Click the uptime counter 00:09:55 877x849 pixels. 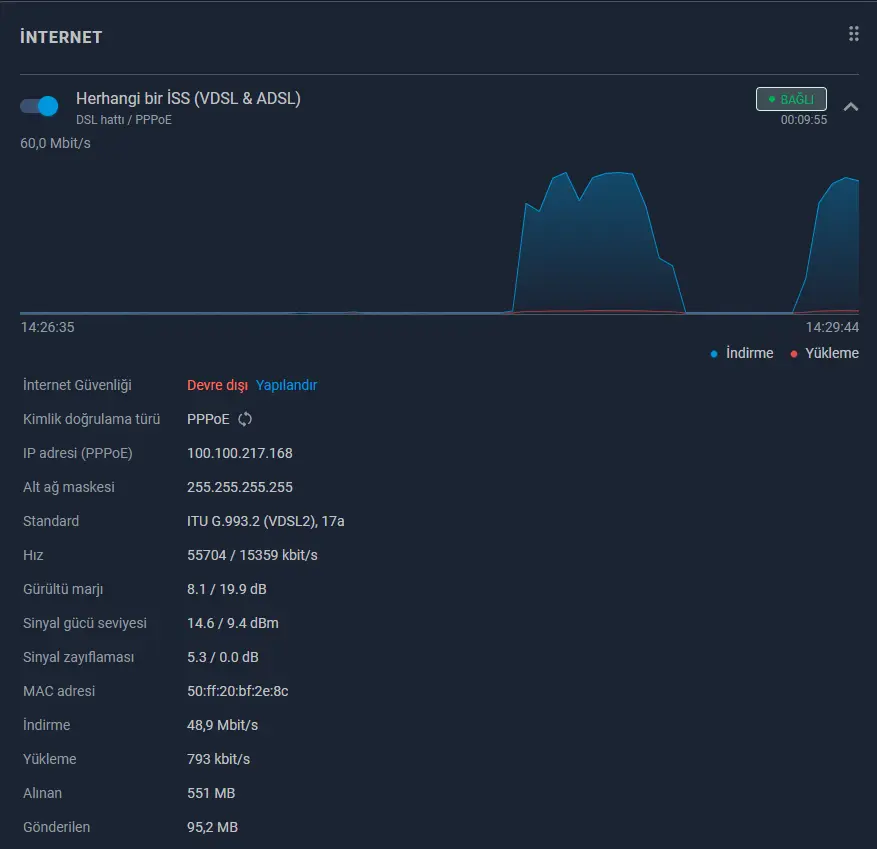click(804, 120)
